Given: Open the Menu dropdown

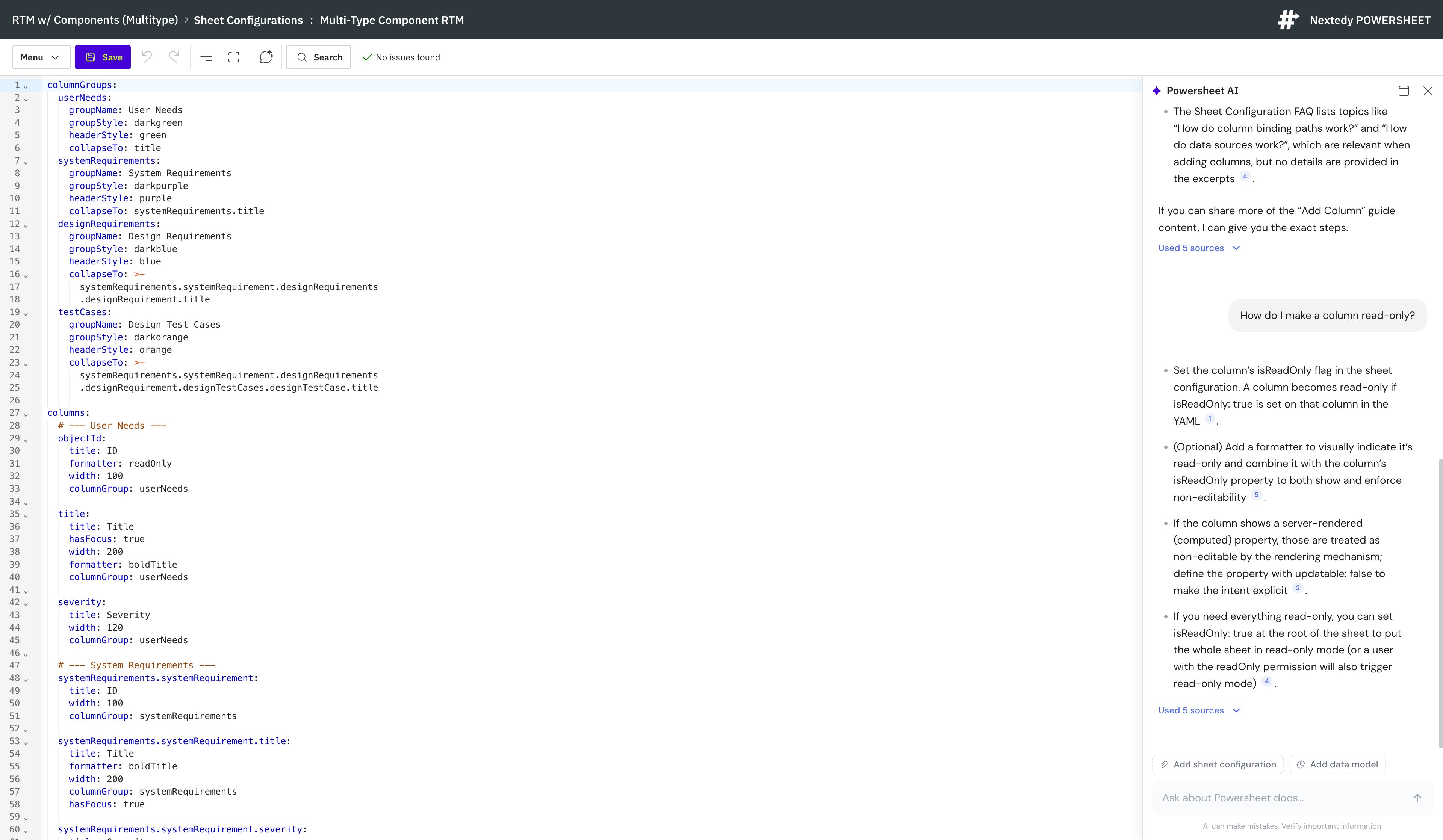Looking at the screenshot, I should (41, 57).
